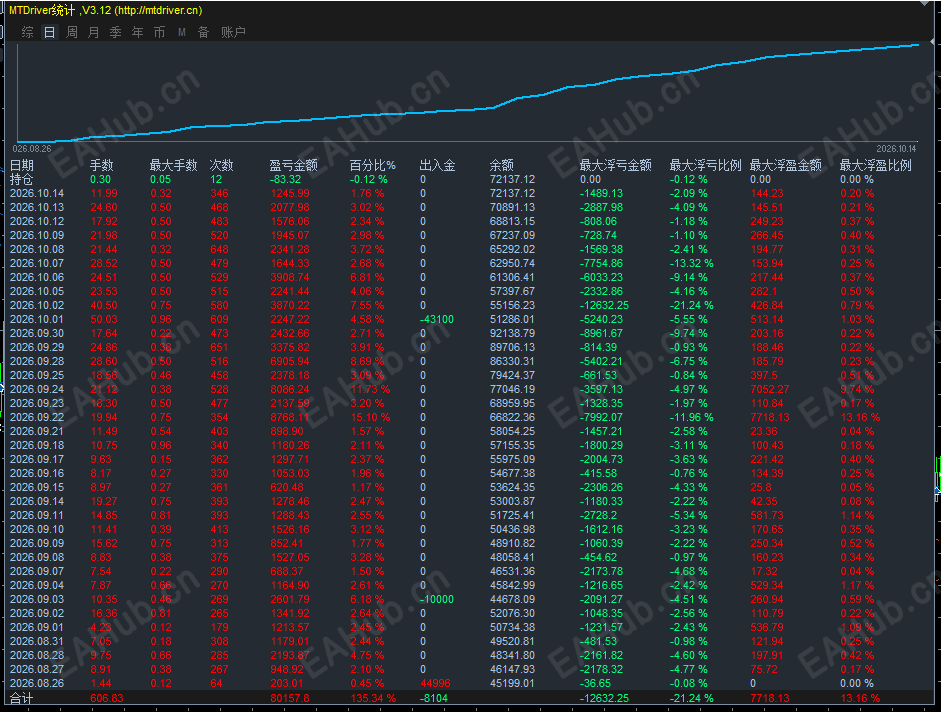Select the 最大浮亏比例 column header
Screen dimensions: 941x712
pos(706,165)
